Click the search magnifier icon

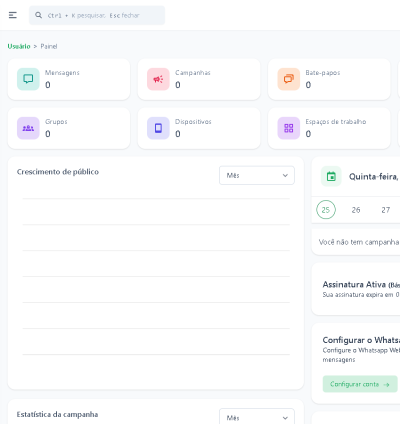pyautogui.click(x=39, y=15)
